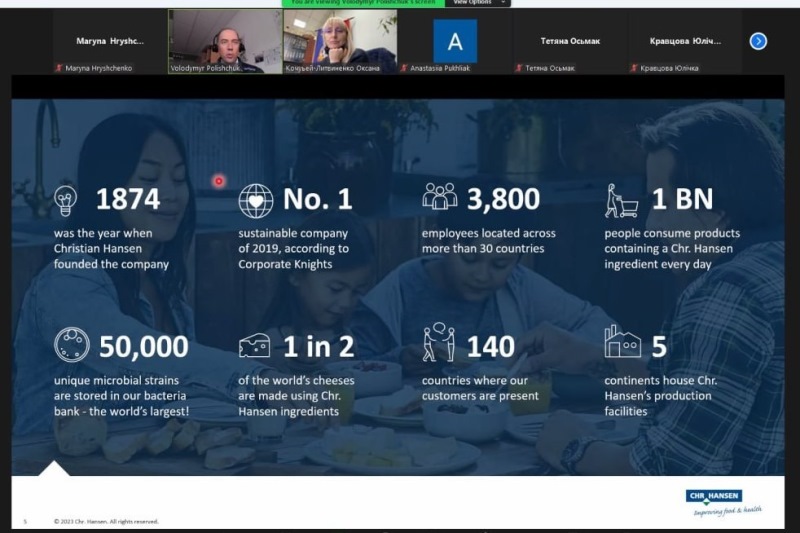Click 'sustainable company of 2019' description text

[293, 248]
